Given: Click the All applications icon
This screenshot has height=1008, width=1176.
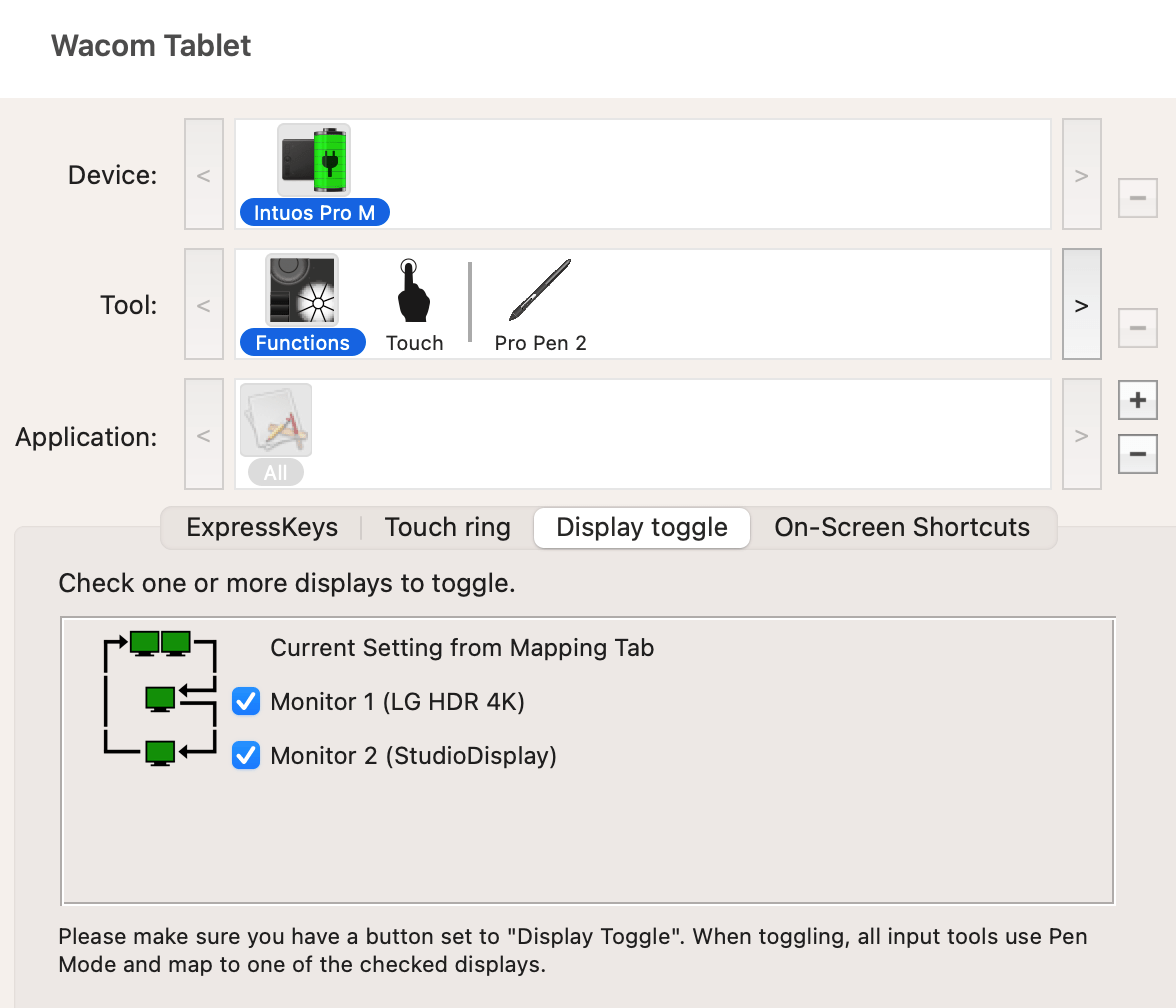Looking at the screenshot, I should coord(275,420).
